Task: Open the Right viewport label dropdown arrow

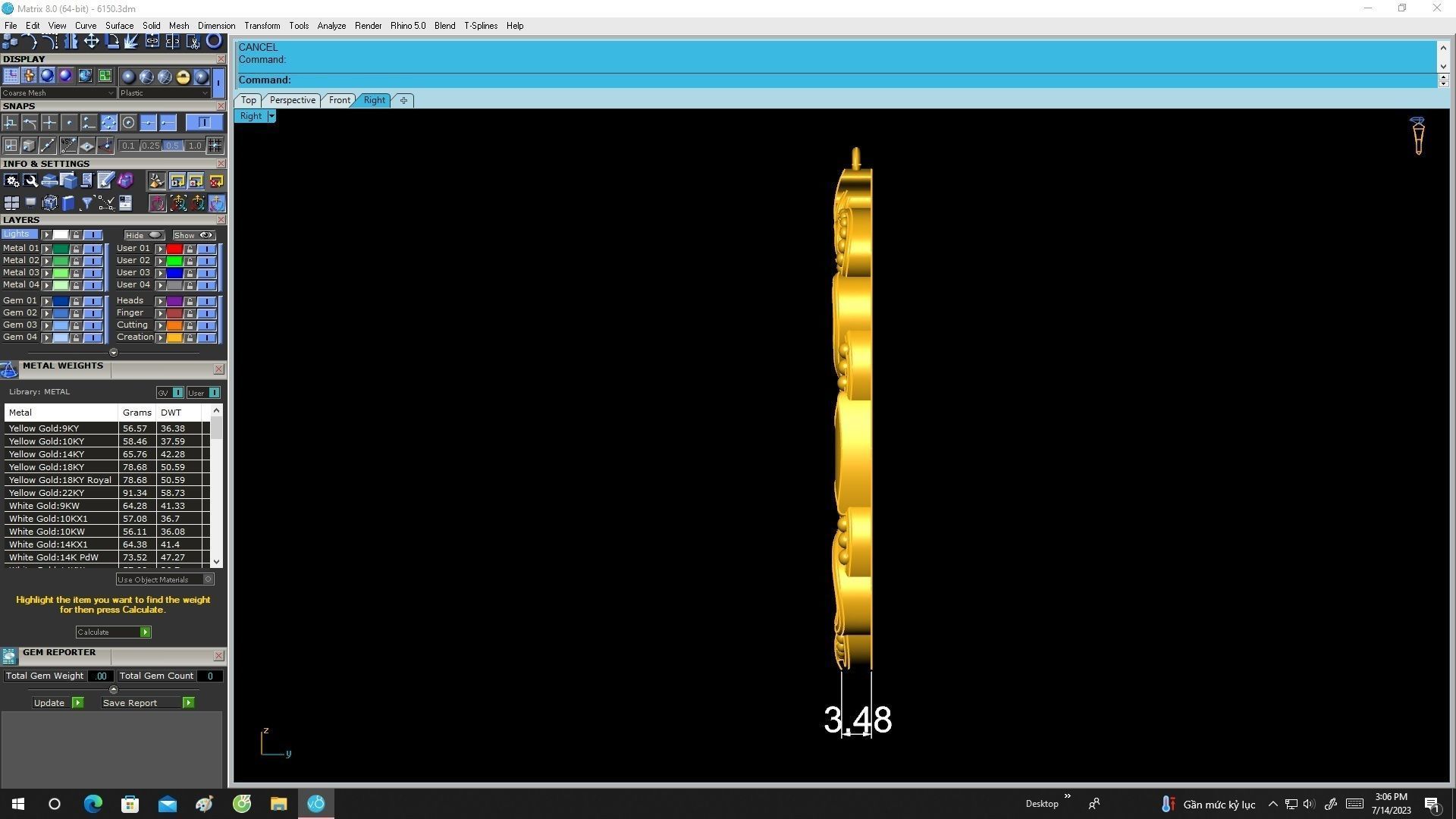Action: (271, 116)
